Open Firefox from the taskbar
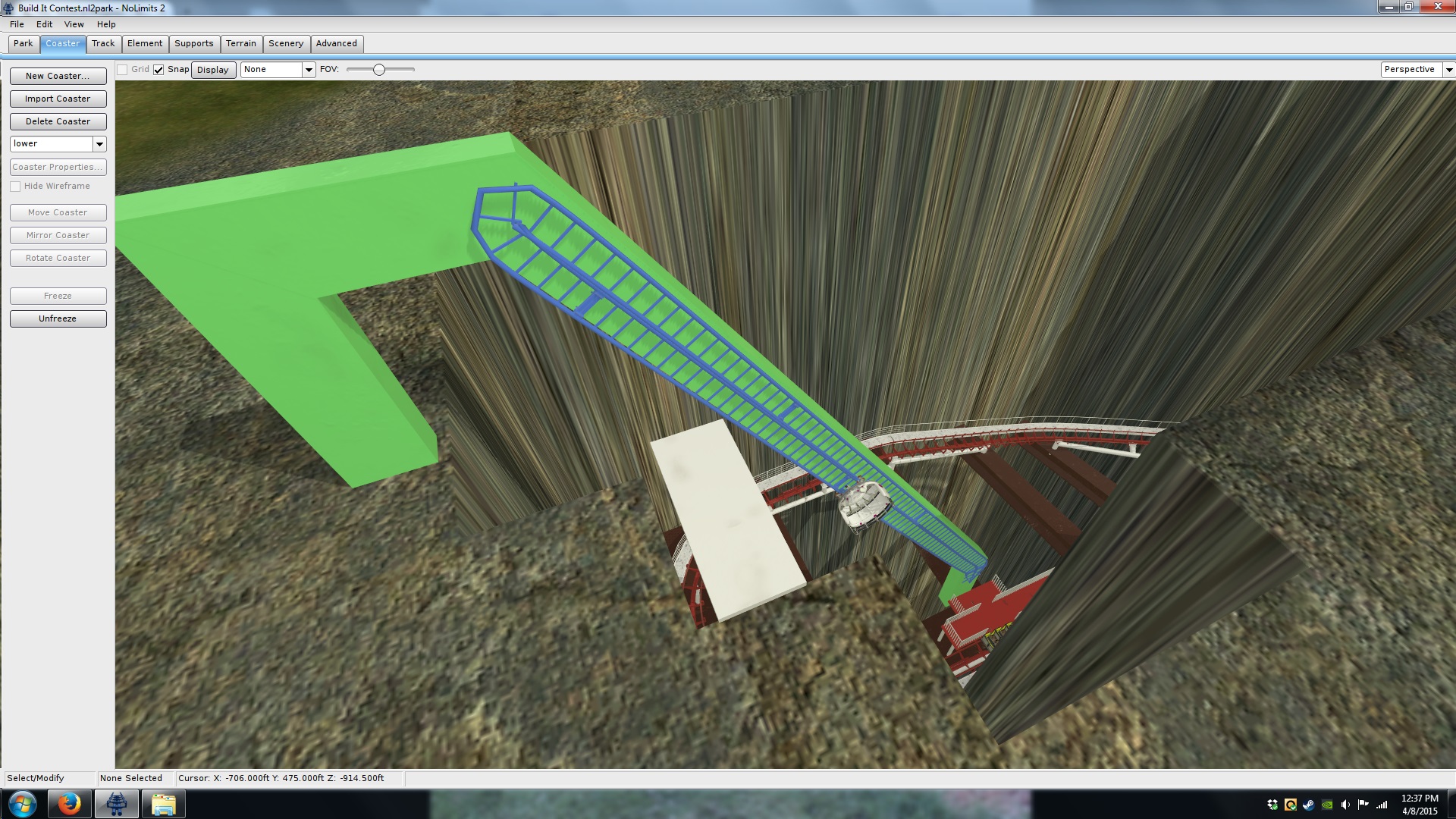The image size is (1456, 819). pyautogui.click(x=69, y=804)
